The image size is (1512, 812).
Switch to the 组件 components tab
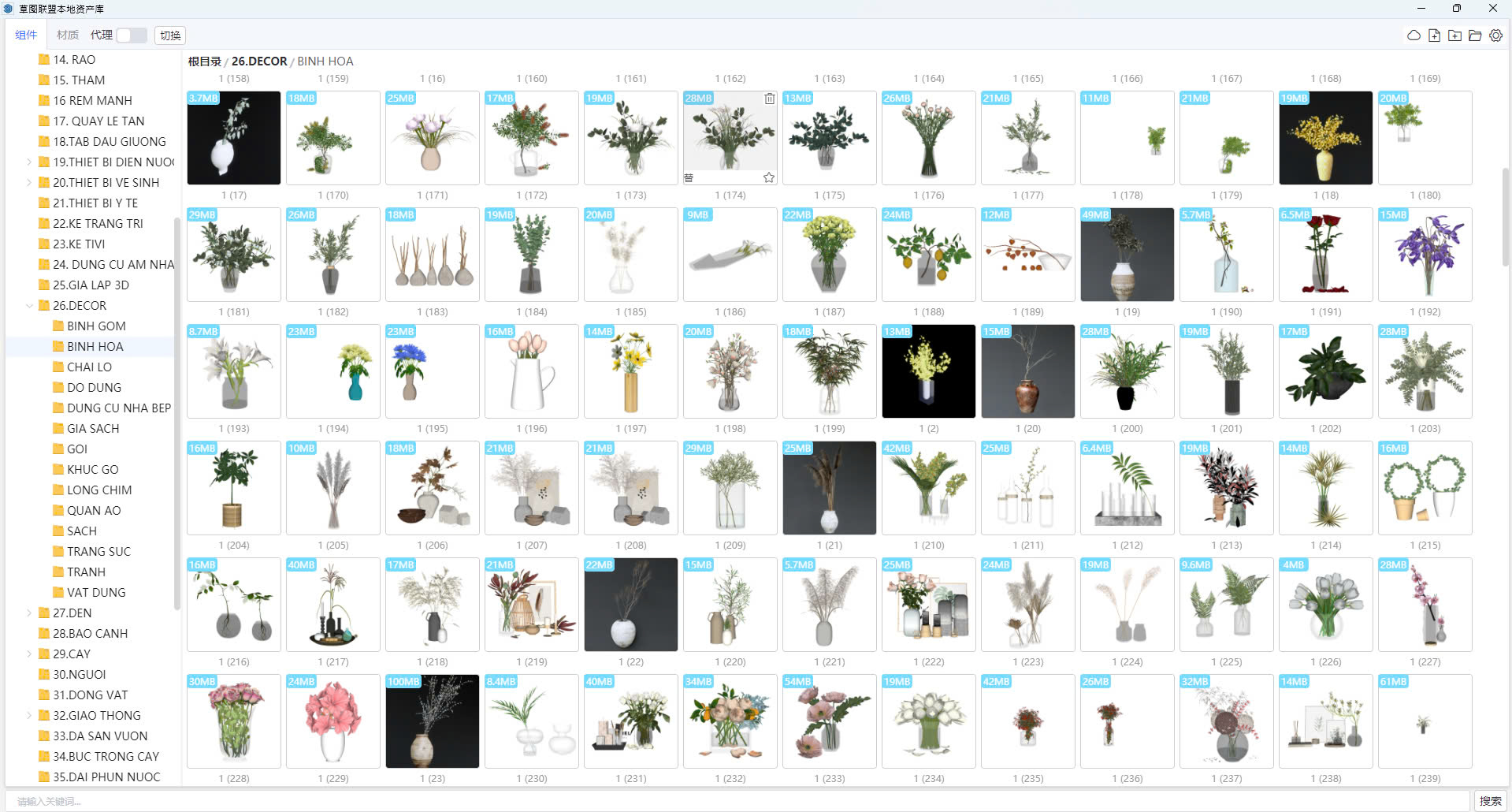(x=26, y=35)
